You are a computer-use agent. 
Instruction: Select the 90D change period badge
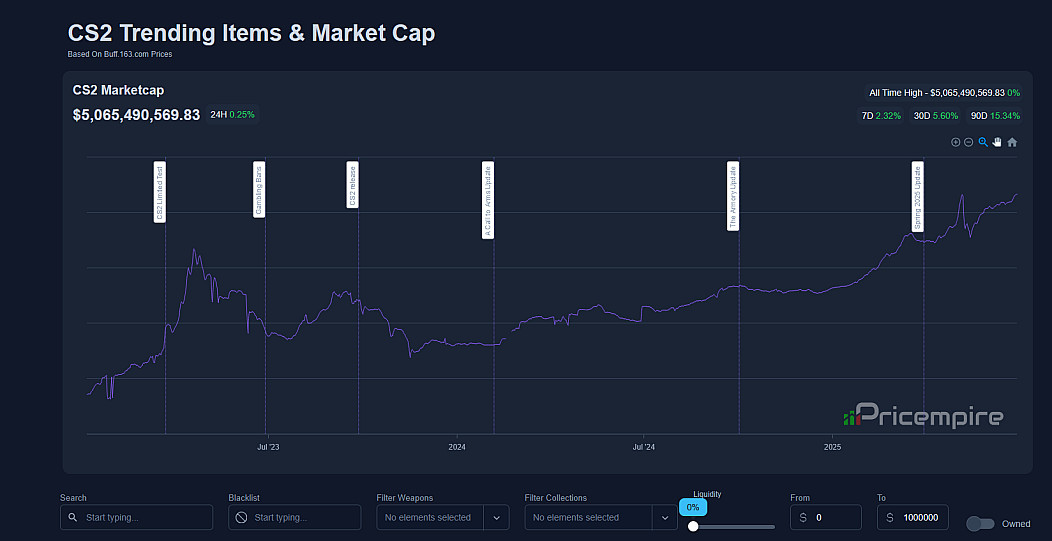coord(994,116)
